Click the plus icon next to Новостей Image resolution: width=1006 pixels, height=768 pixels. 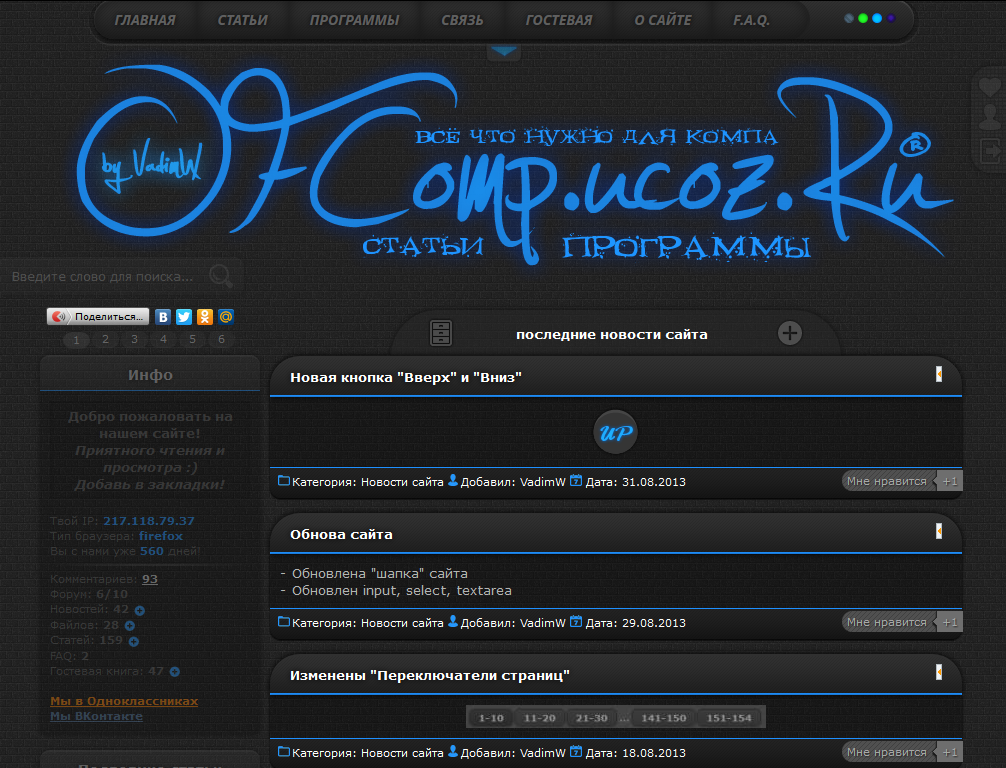tap(140, 610)
